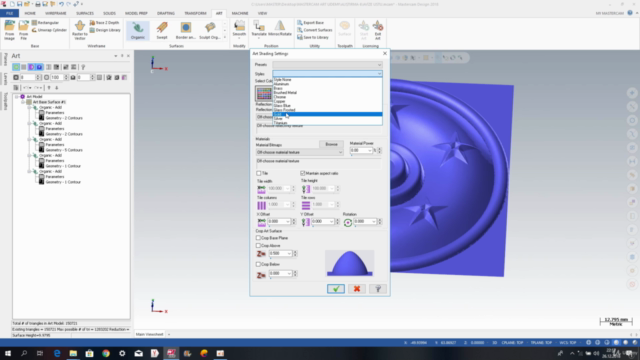Image resolution: width=640 pixels, height=360 pixels.
Task: Open the X Offset value dropdown
Action: tap(288, 221)
